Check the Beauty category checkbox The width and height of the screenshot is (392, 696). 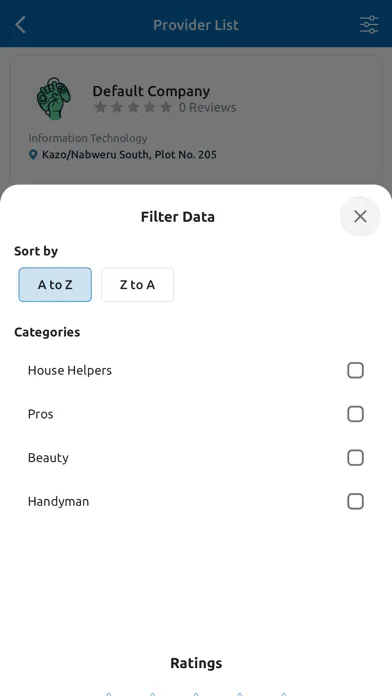point(355,458)
